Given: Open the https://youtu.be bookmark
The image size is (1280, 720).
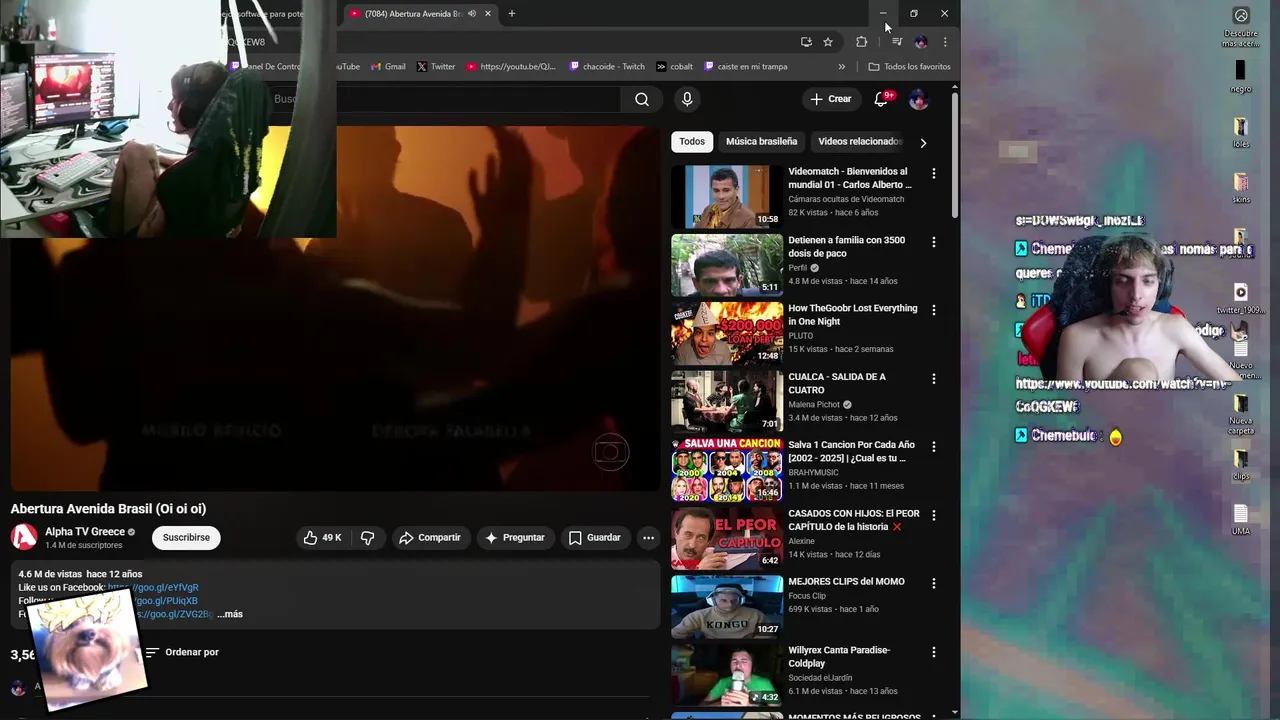Looking at the screenshot, I should pyautogui.click(x=510, y=67).
